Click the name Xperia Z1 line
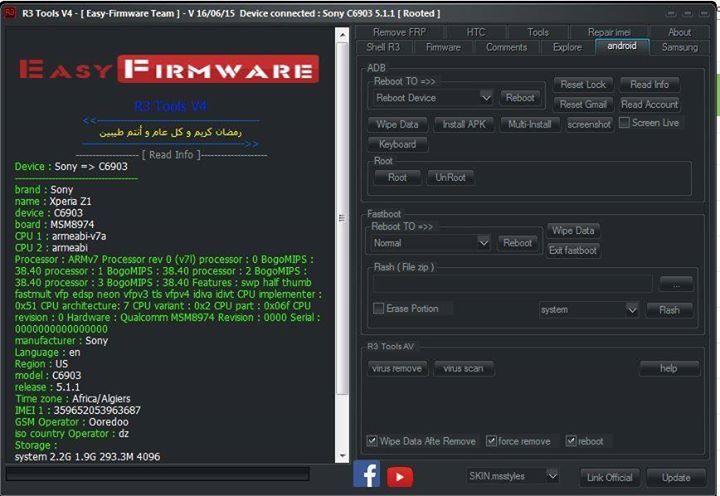720x496 pixels. click(x=53, y=201)
